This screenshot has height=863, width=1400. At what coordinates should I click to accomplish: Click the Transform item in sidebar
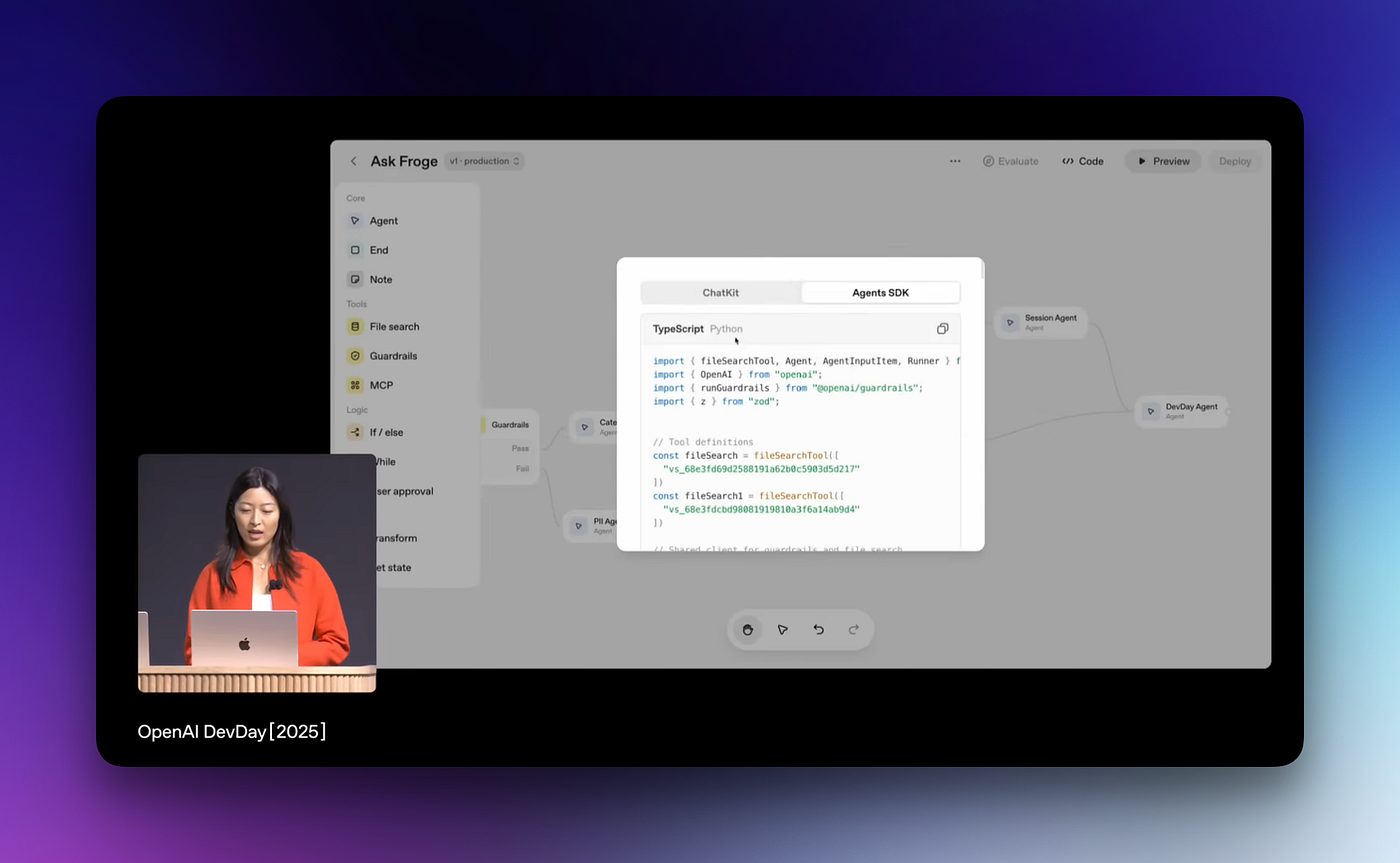pos(397,538)
